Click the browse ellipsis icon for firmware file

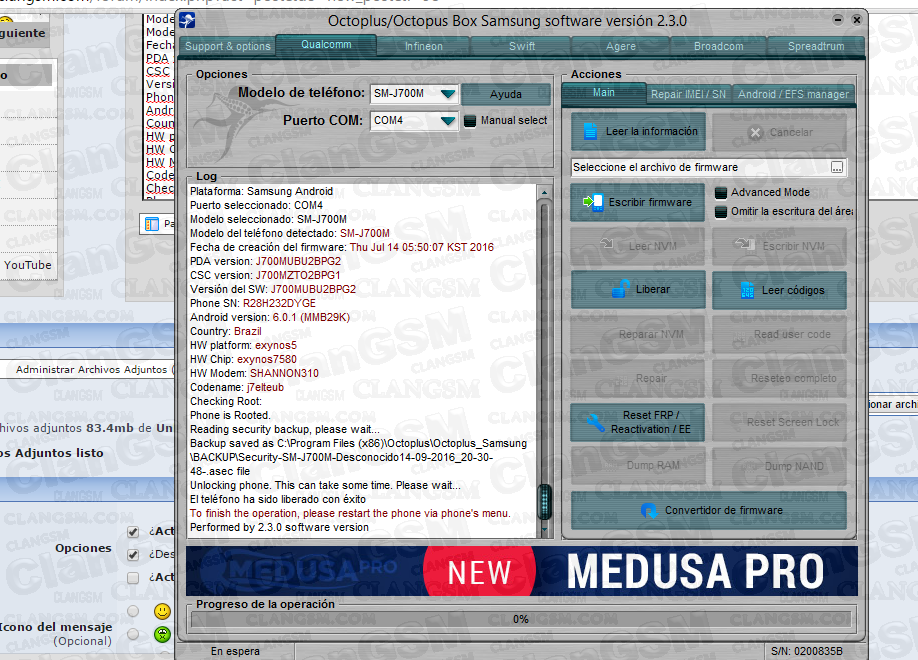coord(837,167)
